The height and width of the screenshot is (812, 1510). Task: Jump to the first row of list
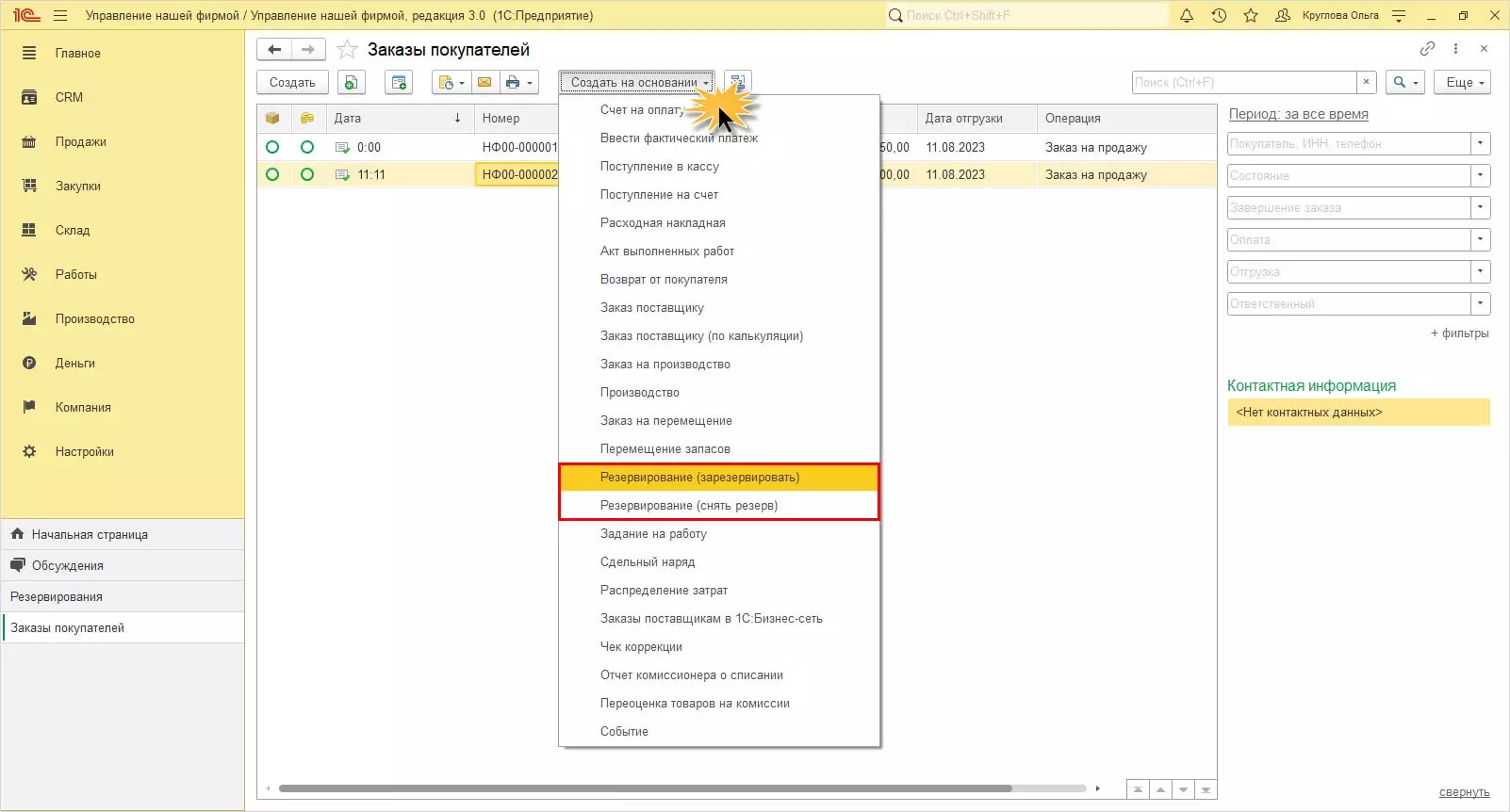point(1138,789)
